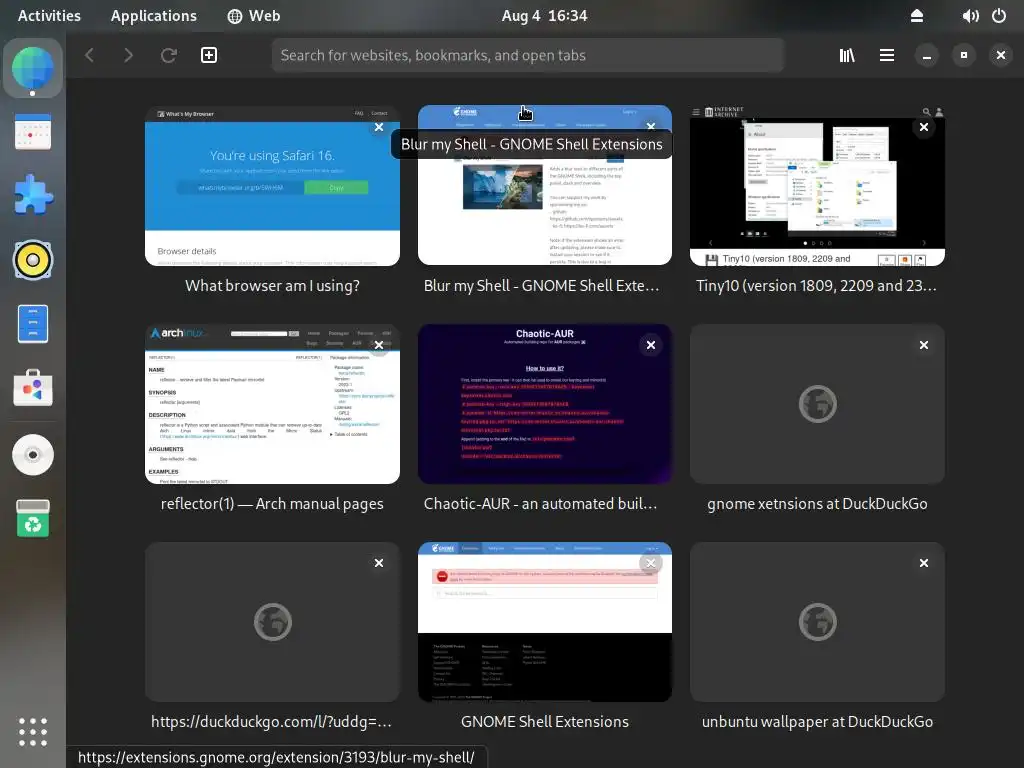
Task: Open the volume indicator
Action: click(970, 16)
